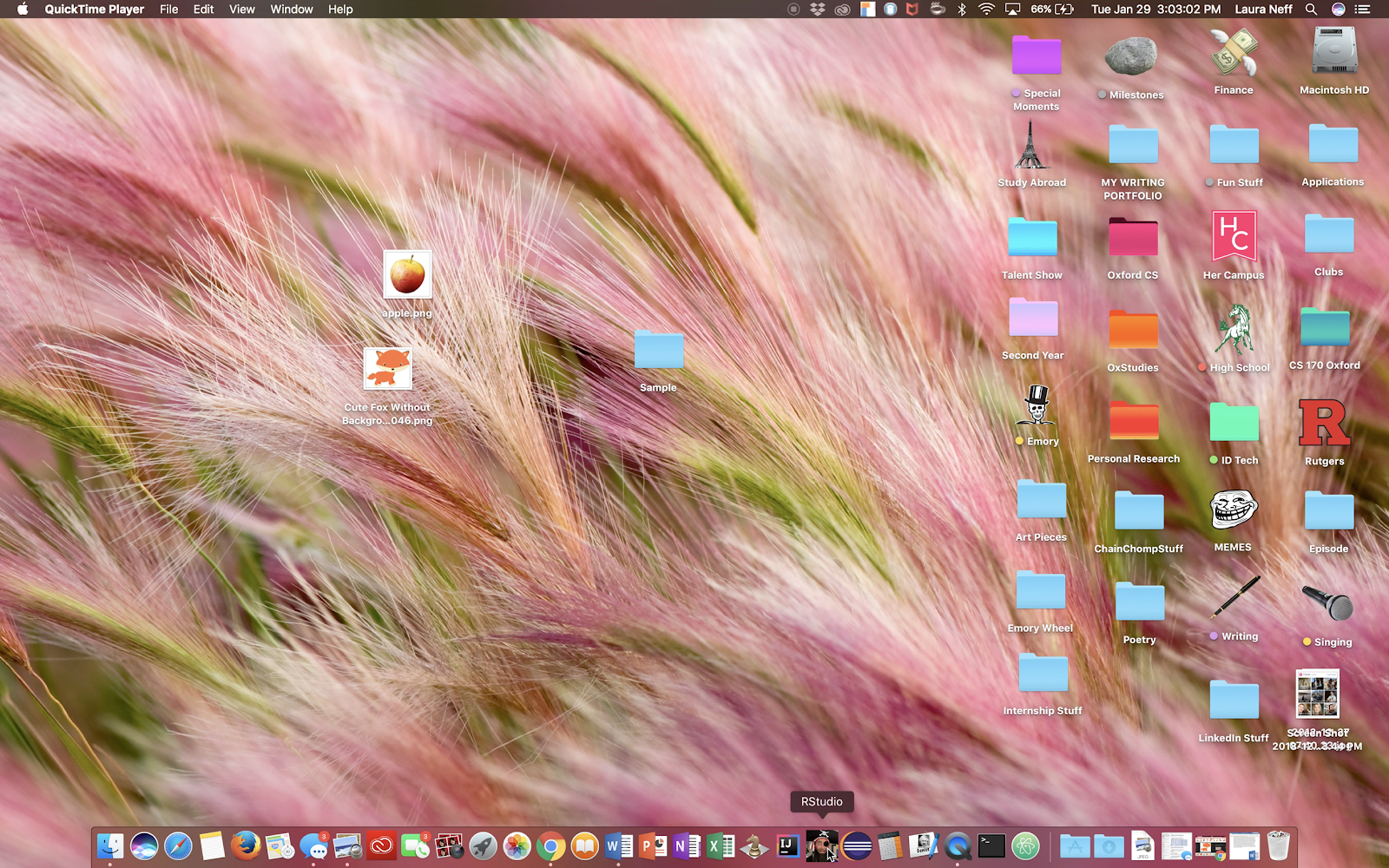Open Spotlight search in menu bar

[1312, 10]
